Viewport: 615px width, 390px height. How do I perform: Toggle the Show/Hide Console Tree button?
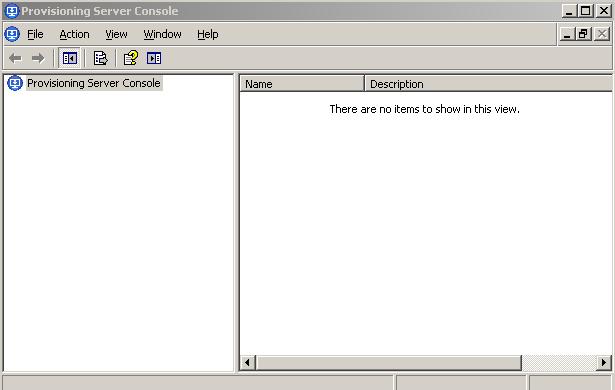70,58
